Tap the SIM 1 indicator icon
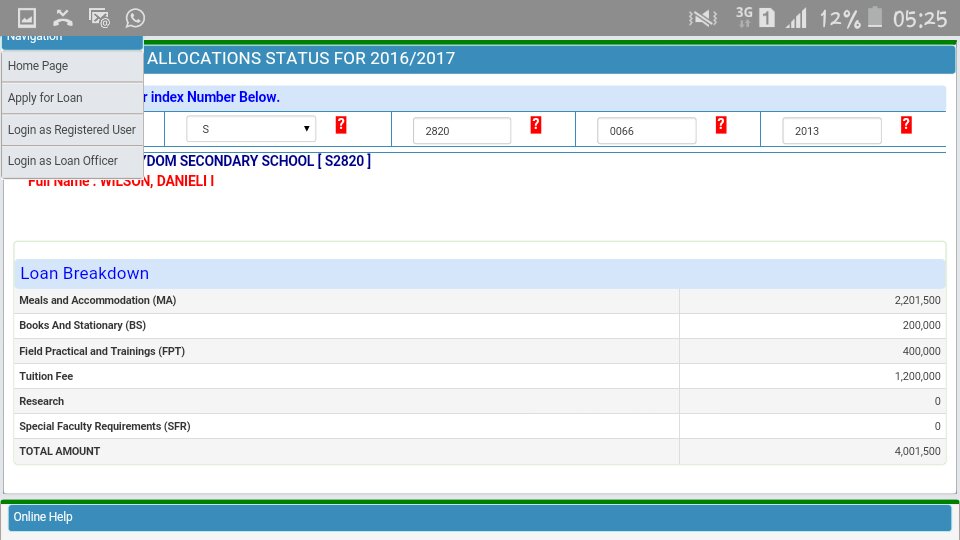Screen dimensions: 960x540 tap(767, 18)
